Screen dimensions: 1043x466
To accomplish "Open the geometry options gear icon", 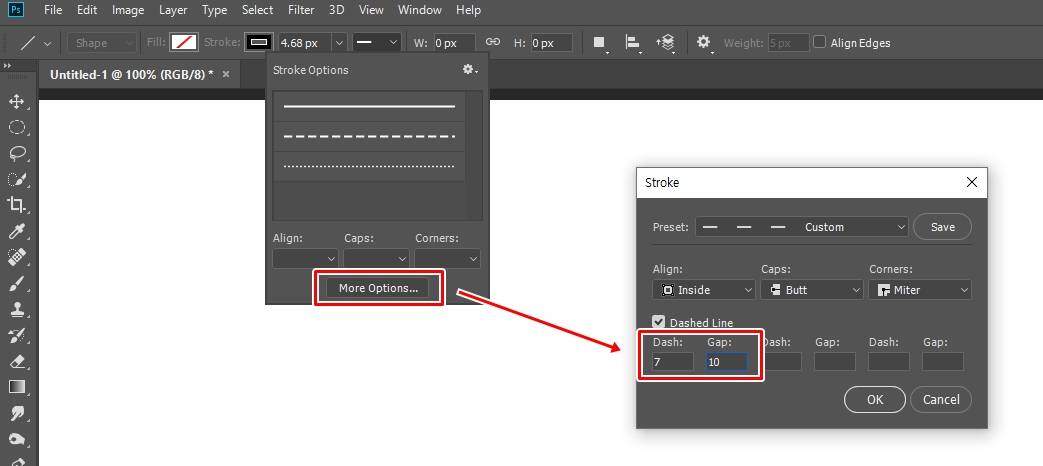I will coord(704,43).
